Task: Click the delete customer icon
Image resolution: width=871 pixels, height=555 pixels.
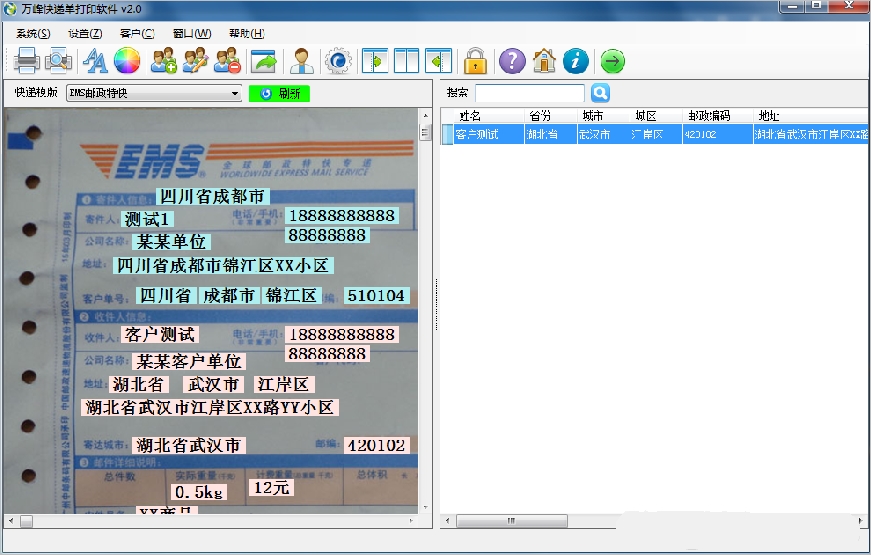Action: [x=228, y=61]
